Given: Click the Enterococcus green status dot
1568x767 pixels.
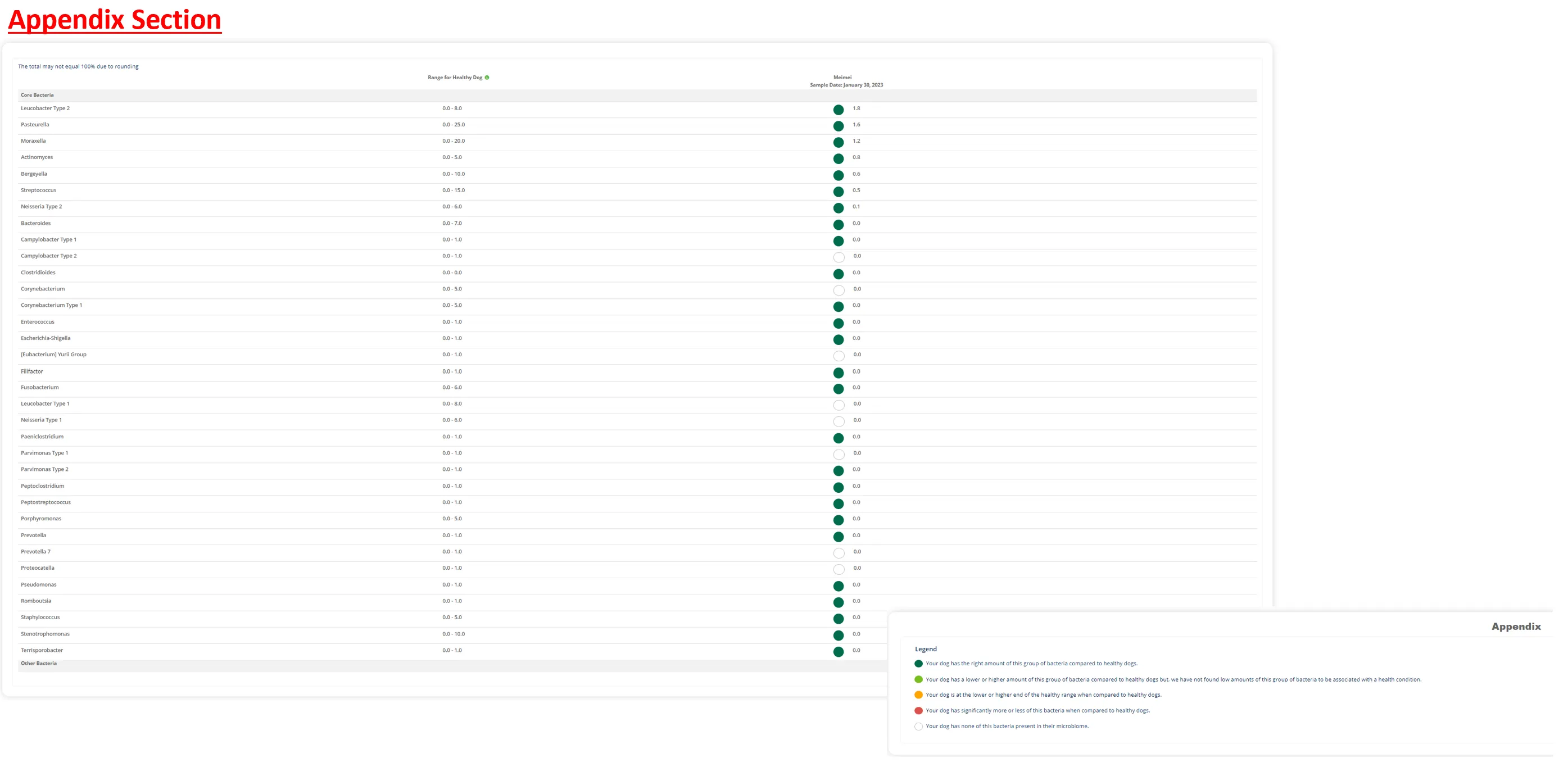Looking at the screenshot, I should tap(838, 323).
